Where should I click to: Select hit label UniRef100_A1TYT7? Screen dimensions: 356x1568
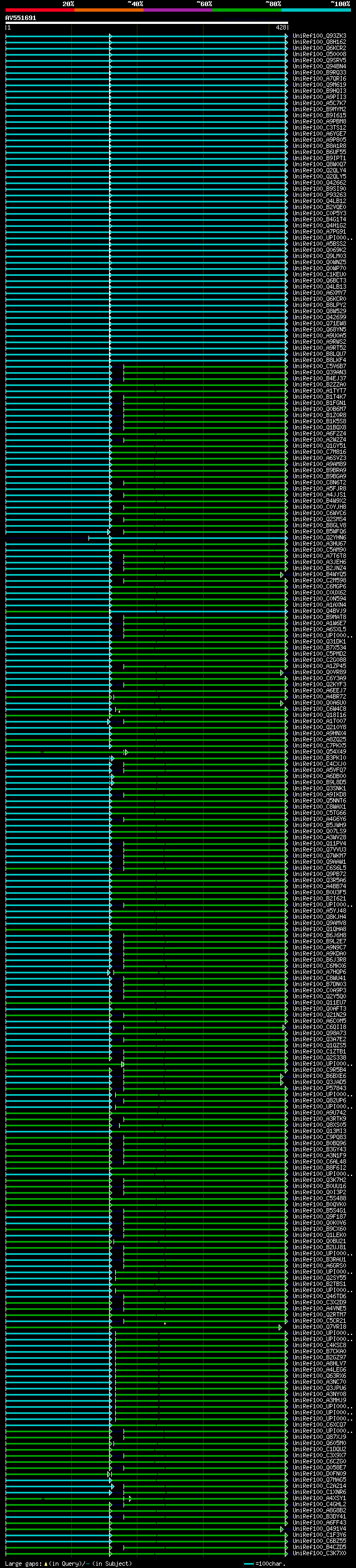pyautogui.click(x=319, y=391)
